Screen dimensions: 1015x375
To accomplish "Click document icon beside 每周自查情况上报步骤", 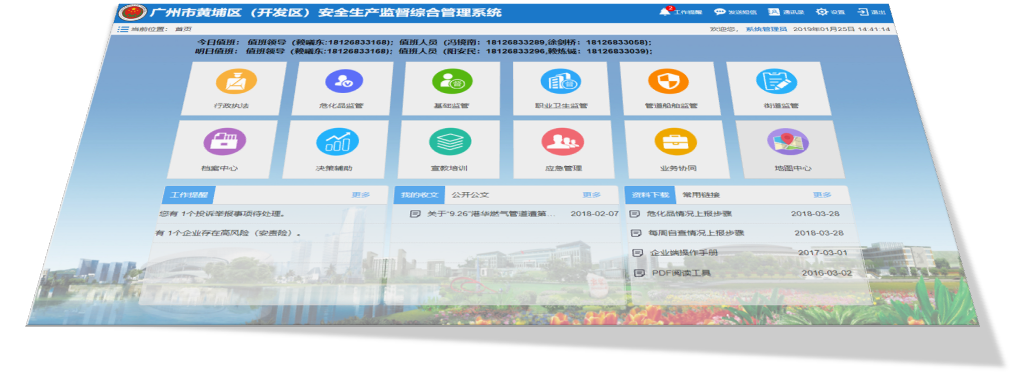I will (x=636, y=233).
